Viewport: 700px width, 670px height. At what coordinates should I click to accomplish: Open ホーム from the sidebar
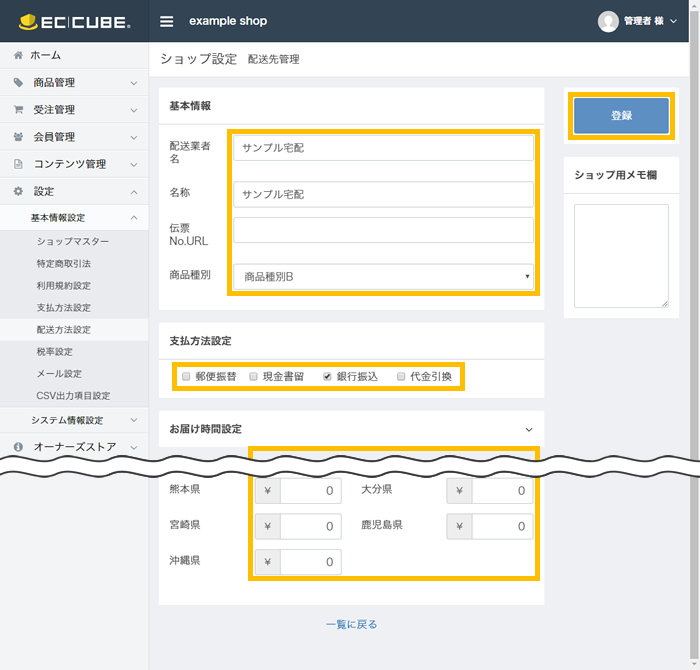[x=45, y=55]
